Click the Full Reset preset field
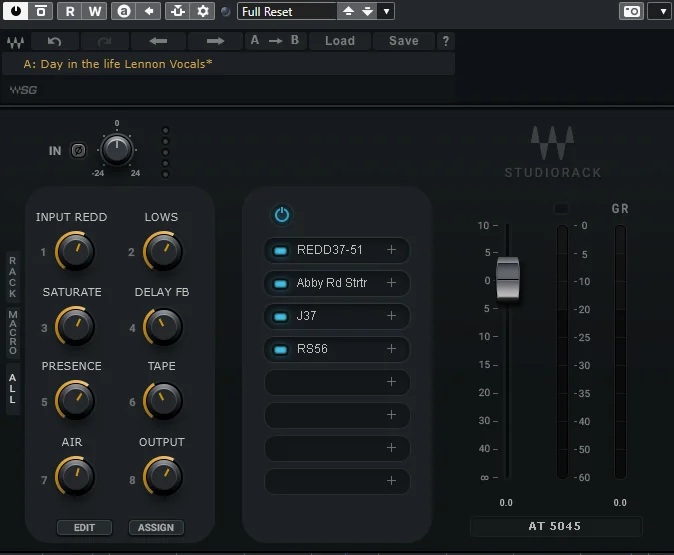 (x=287, y=11)
